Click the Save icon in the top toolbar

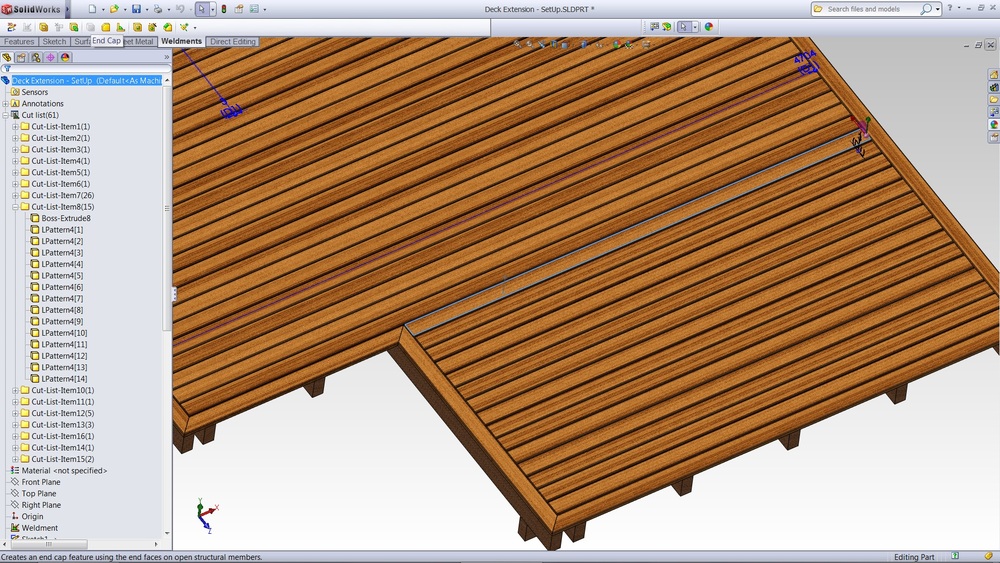[x=136, y=9]
